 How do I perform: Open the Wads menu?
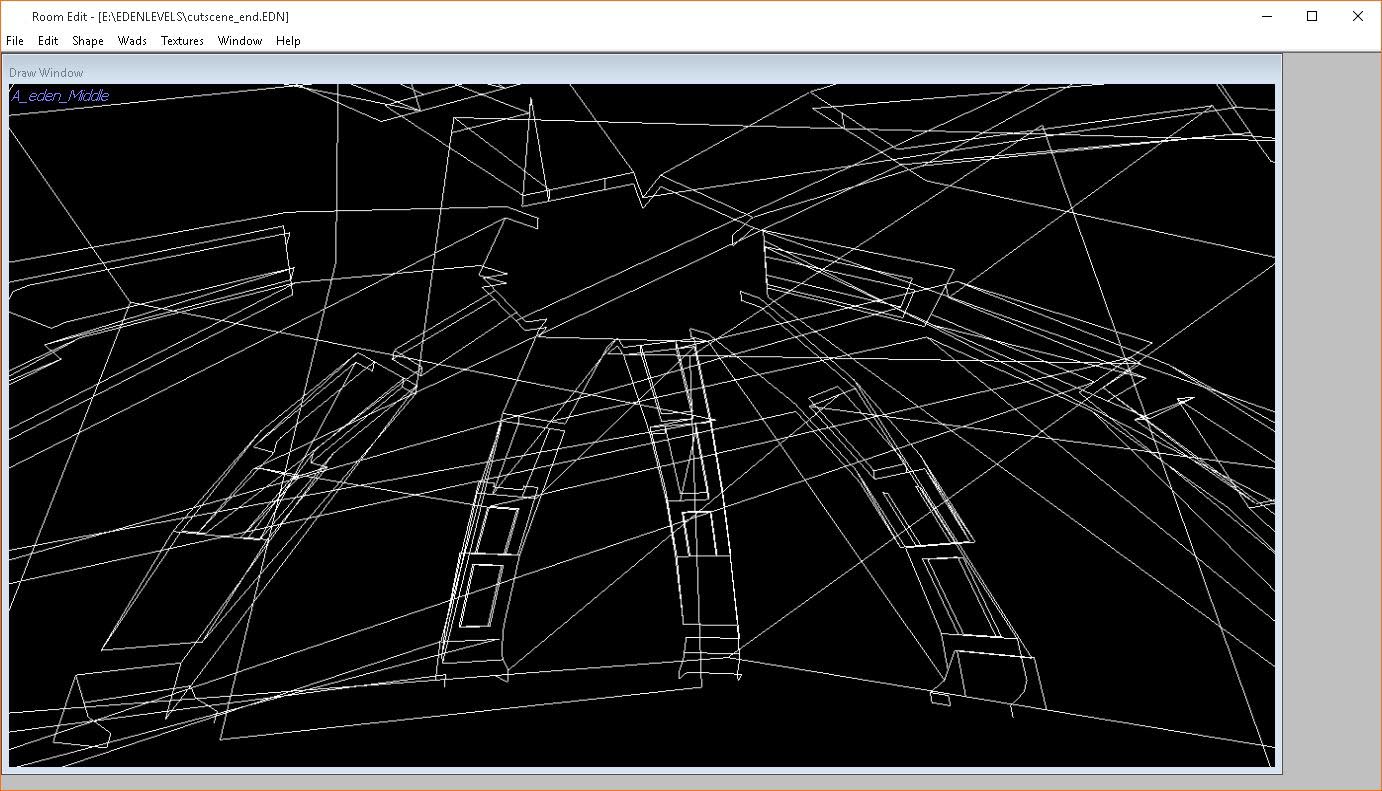(x=132, y=41)
